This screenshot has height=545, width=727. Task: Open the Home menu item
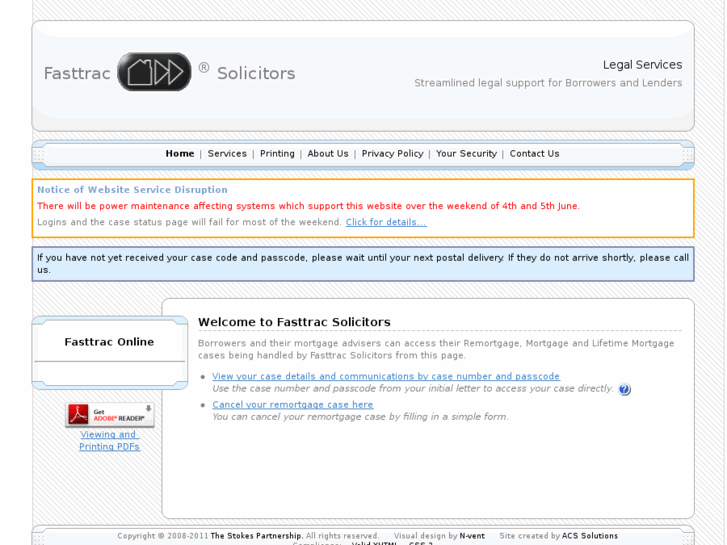click(180, 154)
